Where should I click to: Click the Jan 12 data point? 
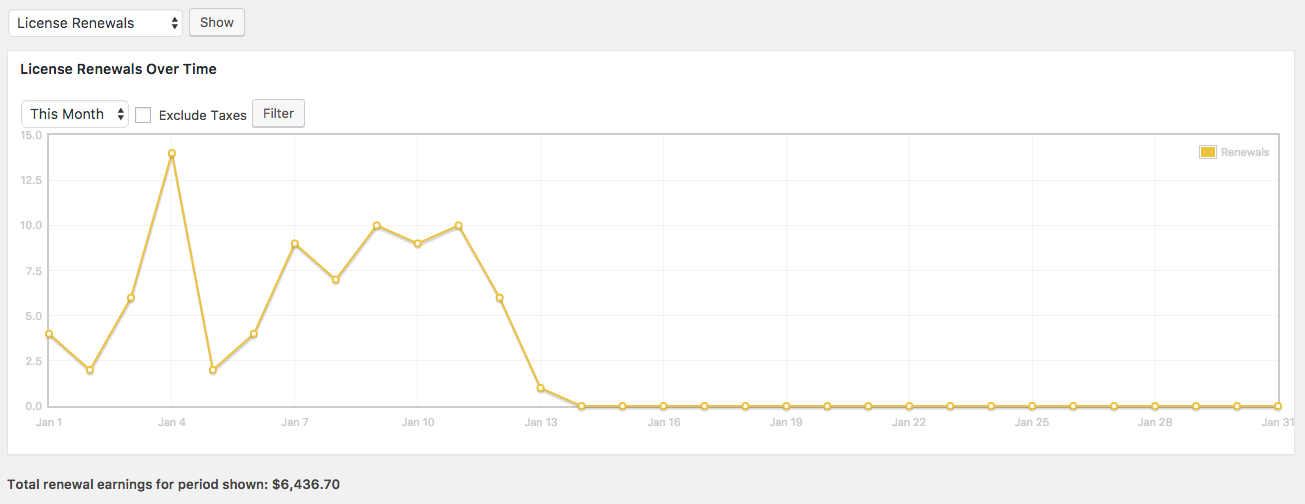500,298
